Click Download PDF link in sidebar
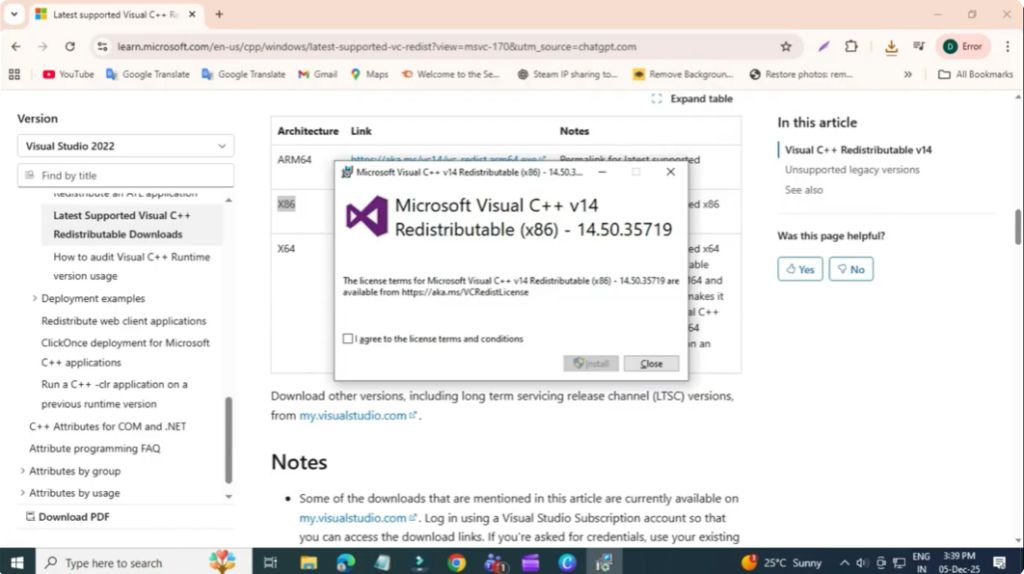 click(x=67, y=517)
